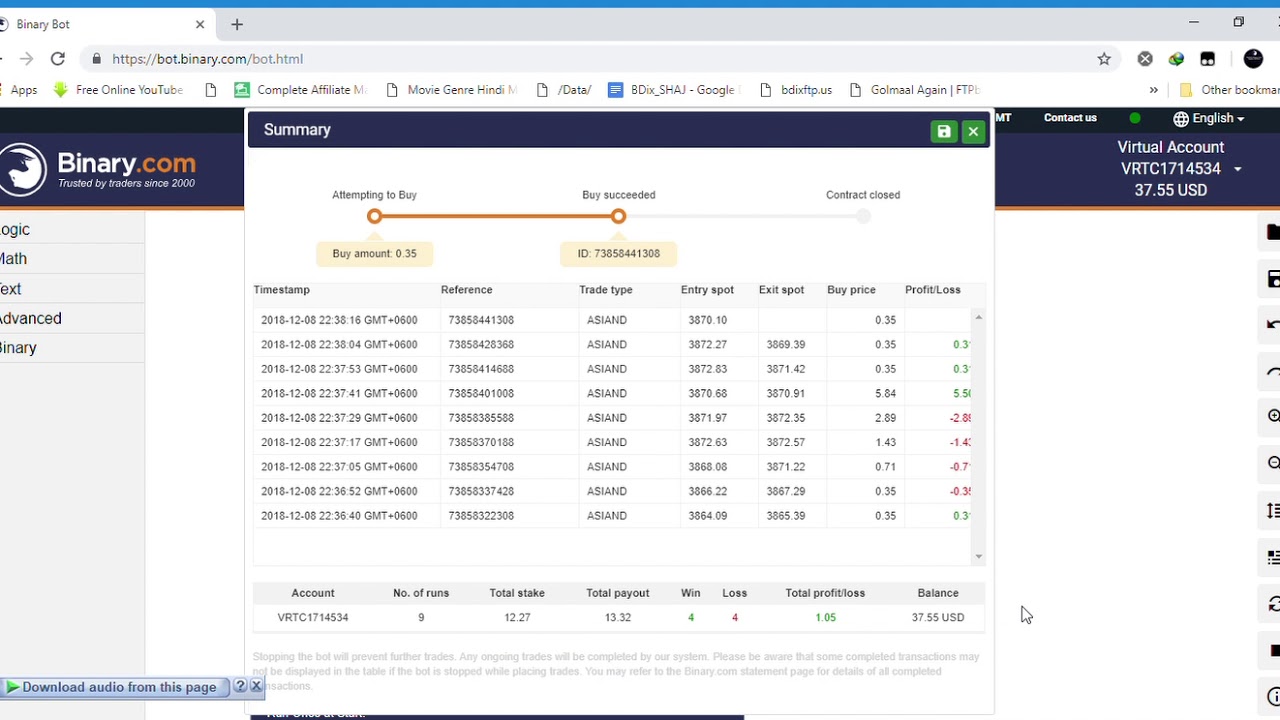
Task: Click the green connection status indicator
Action: [x=1135, y=118]
